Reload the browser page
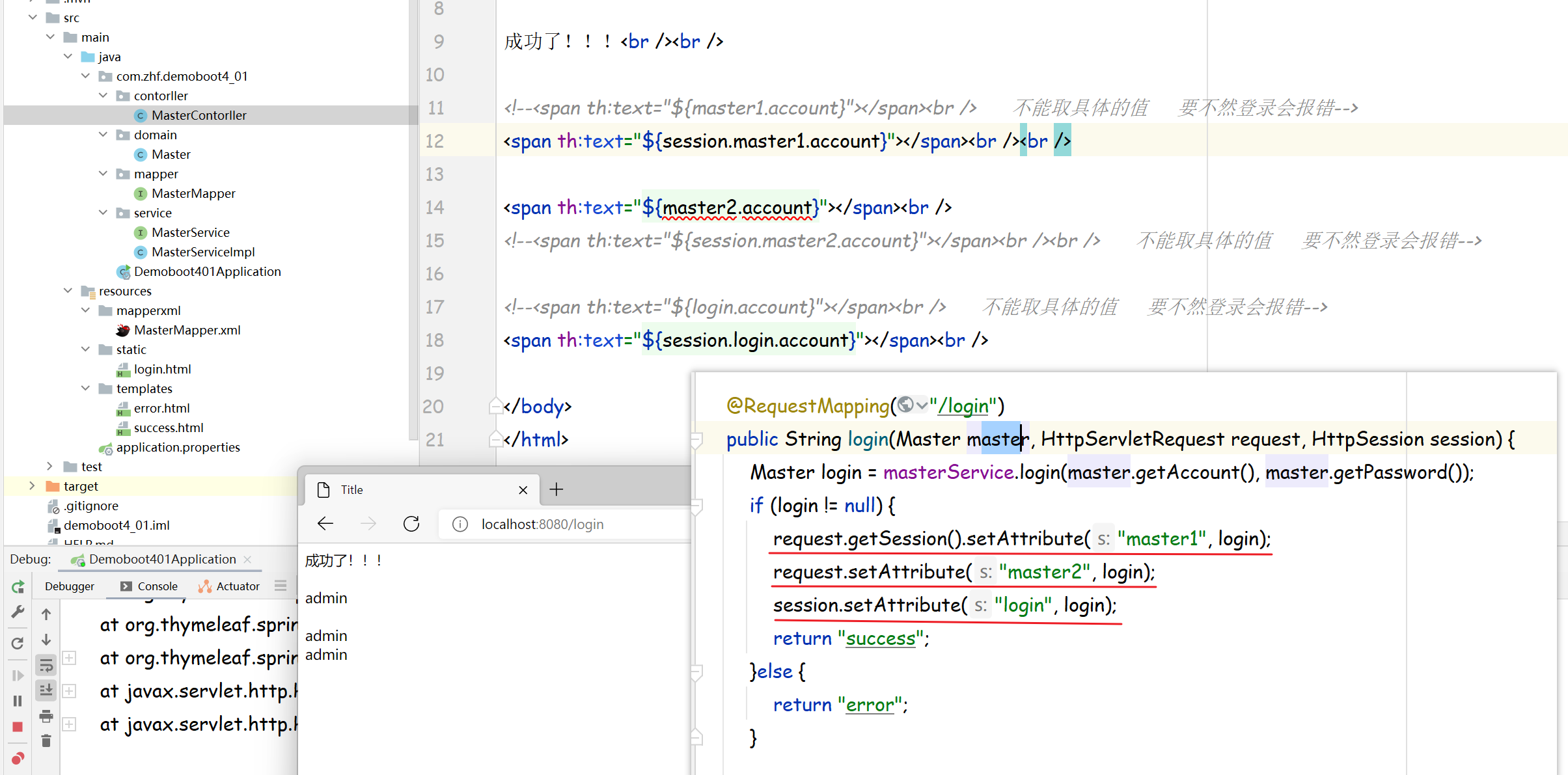This screenshot has width=1568, height=775. point(411,524)
